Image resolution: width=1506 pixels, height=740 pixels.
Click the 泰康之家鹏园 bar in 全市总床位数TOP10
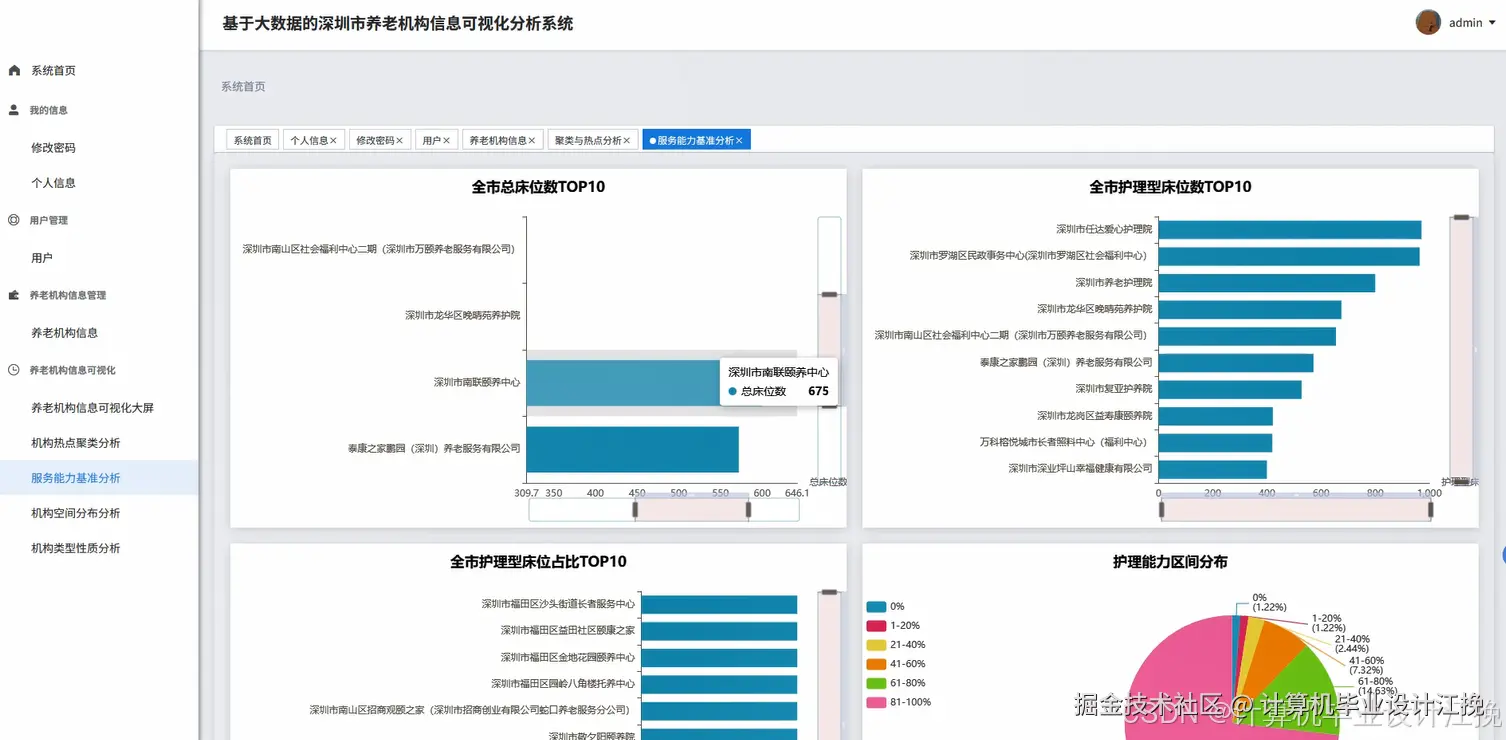coord(632,449)
